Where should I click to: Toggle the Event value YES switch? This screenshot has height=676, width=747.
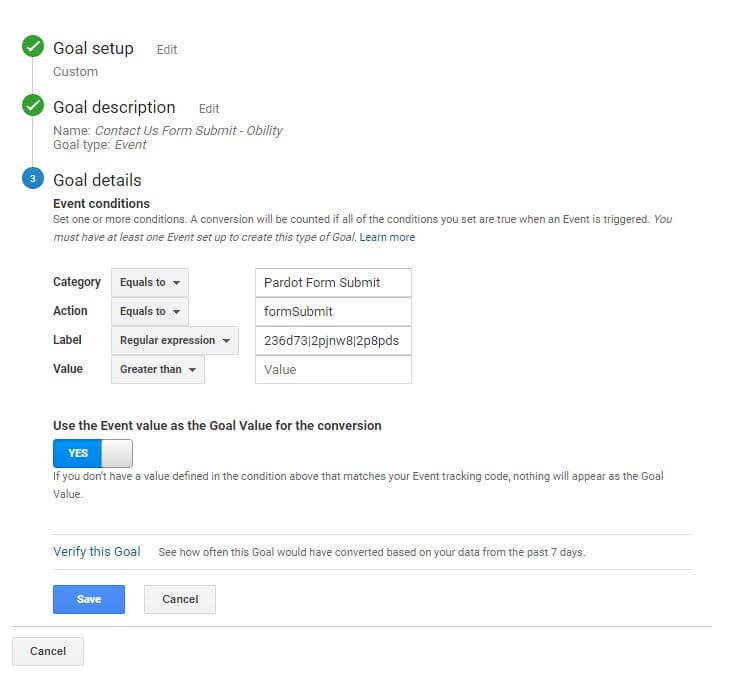click(92, 453)
